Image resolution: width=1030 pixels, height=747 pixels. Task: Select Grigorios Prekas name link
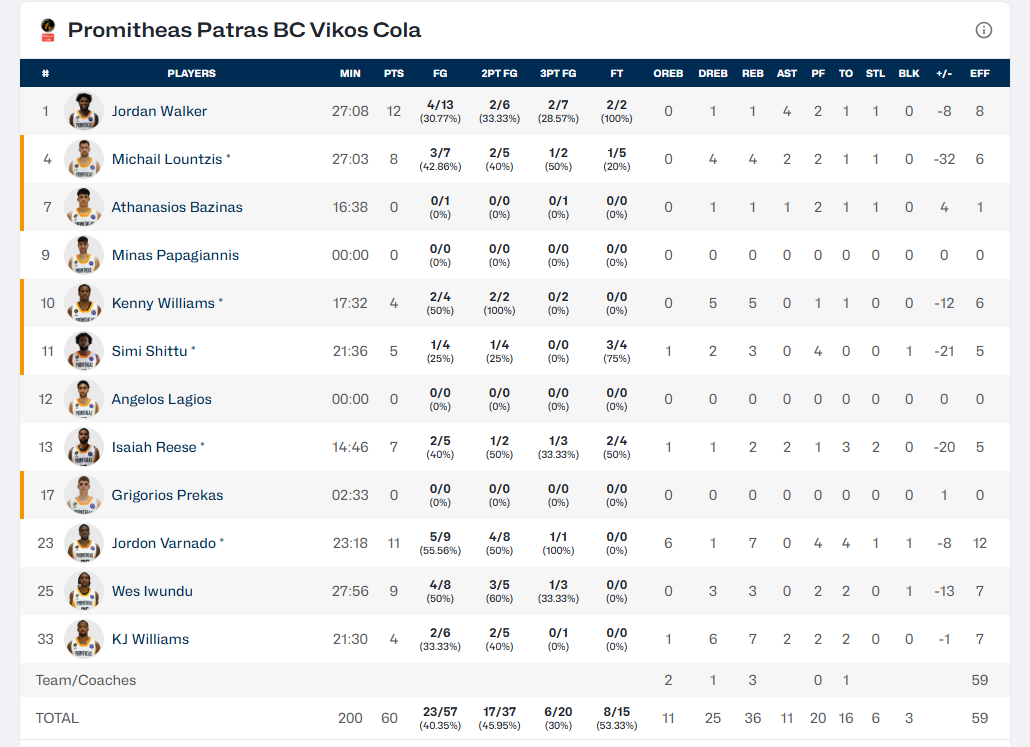tap(167, 495)
